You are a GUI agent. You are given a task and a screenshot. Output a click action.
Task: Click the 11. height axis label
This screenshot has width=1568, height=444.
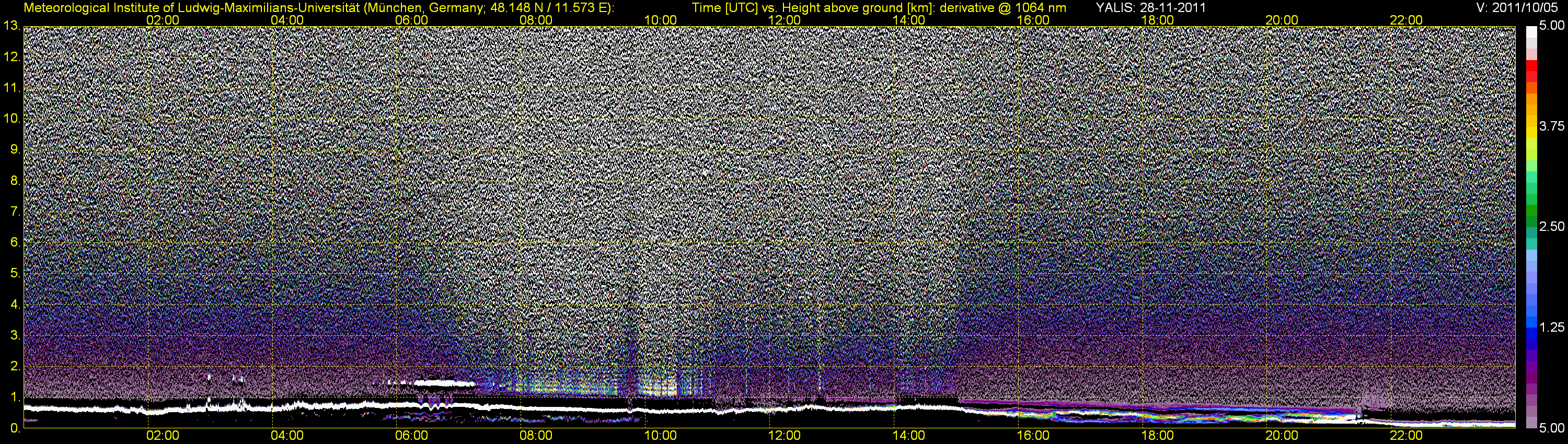(11, 88)
